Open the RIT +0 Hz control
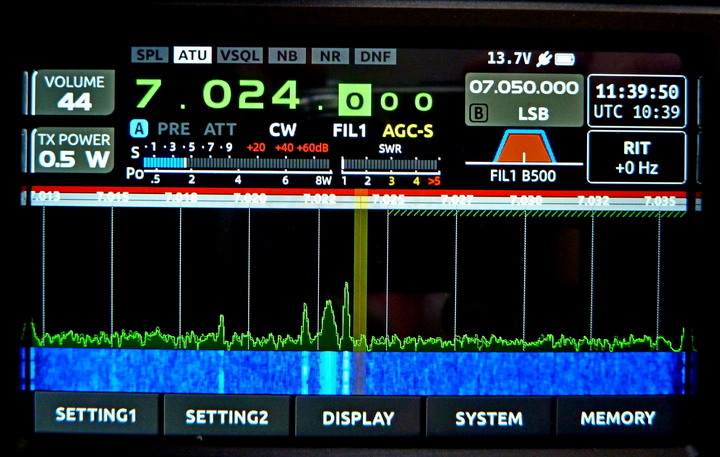Screen dimensions: 720x457 636,158
